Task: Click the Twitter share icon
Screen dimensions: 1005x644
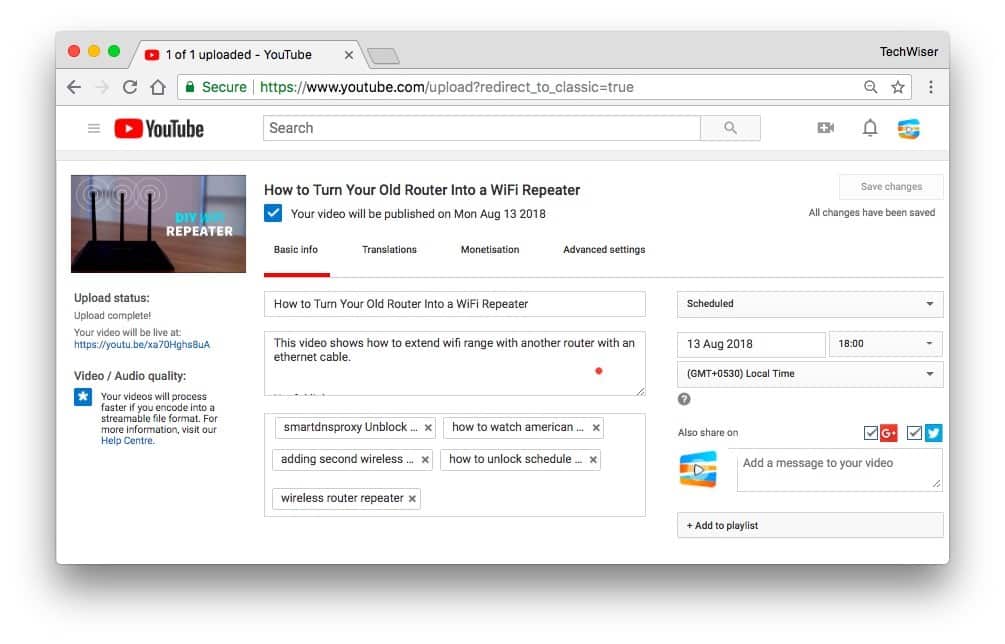Action: pos(933,433)
